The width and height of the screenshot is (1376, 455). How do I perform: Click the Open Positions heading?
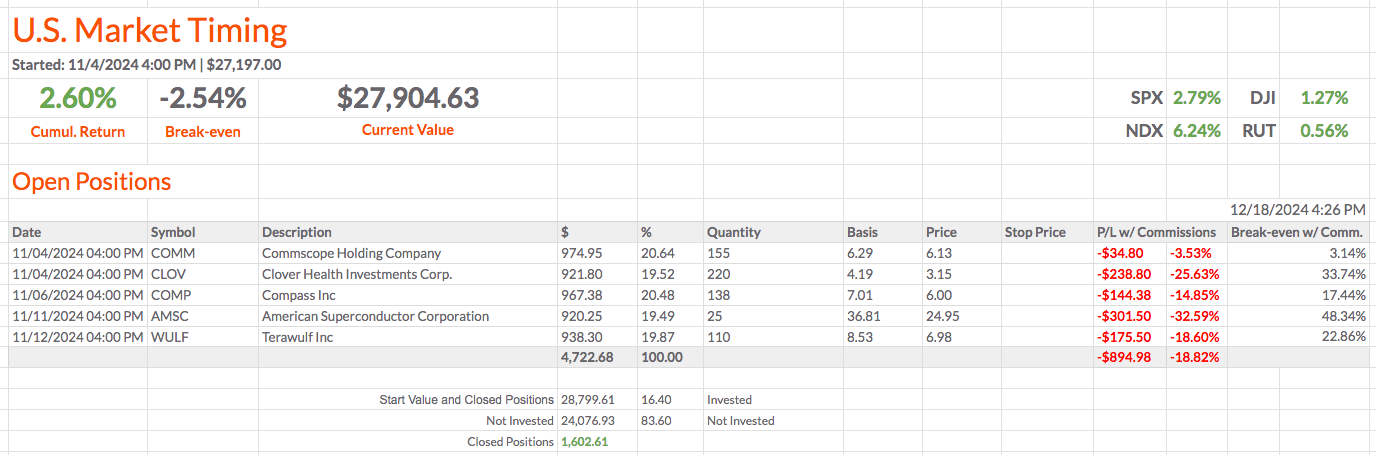92,182
